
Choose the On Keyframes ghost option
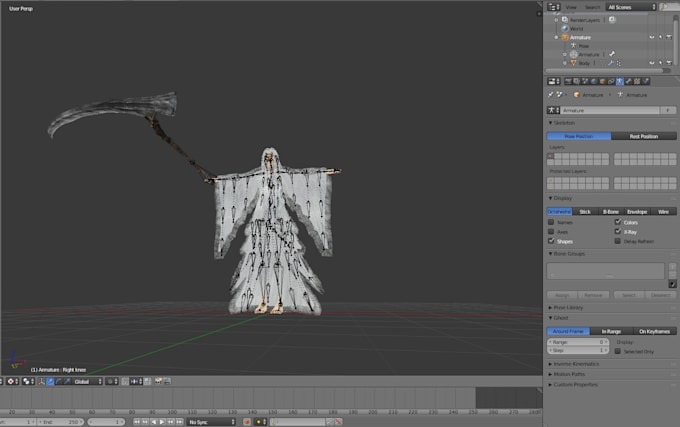655,331
